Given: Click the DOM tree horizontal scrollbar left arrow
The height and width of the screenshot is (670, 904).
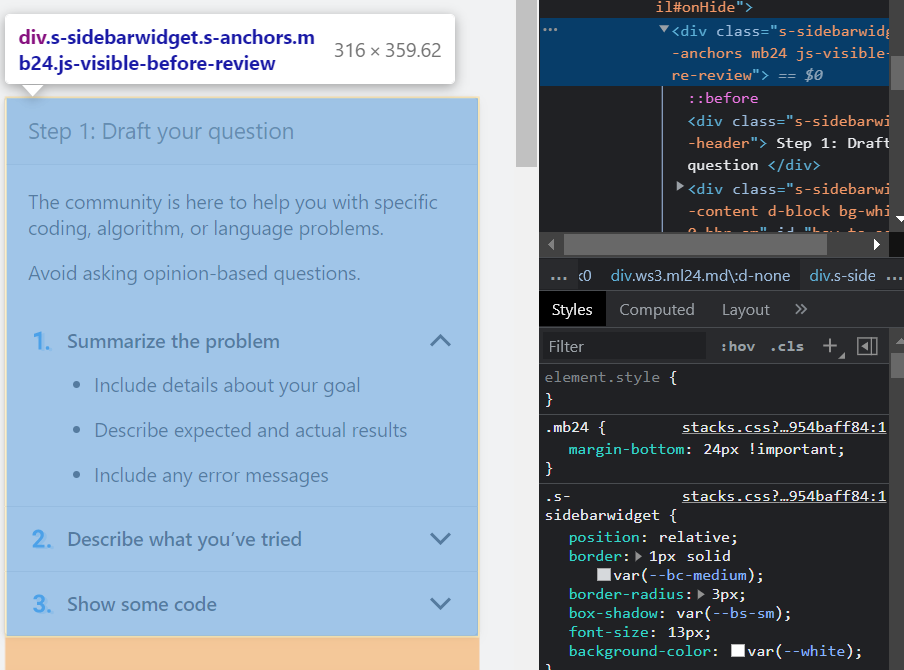Looking at the screenshot, I should [551, 244].
